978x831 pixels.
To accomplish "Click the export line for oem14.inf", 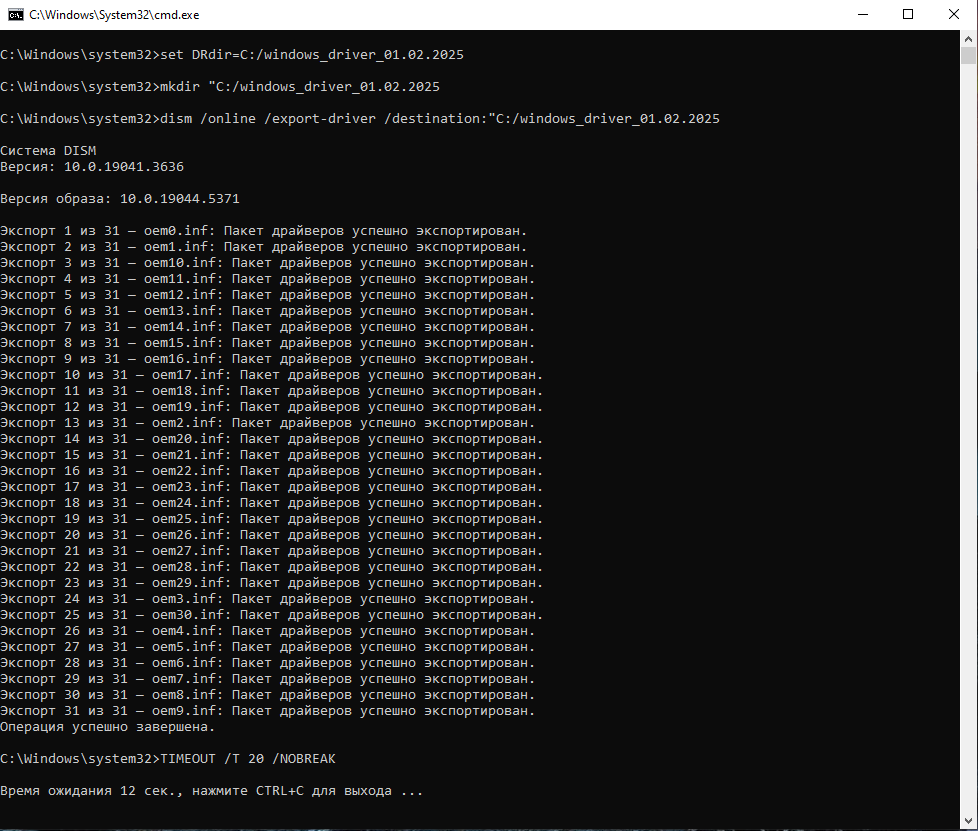I will click(268, 327).
